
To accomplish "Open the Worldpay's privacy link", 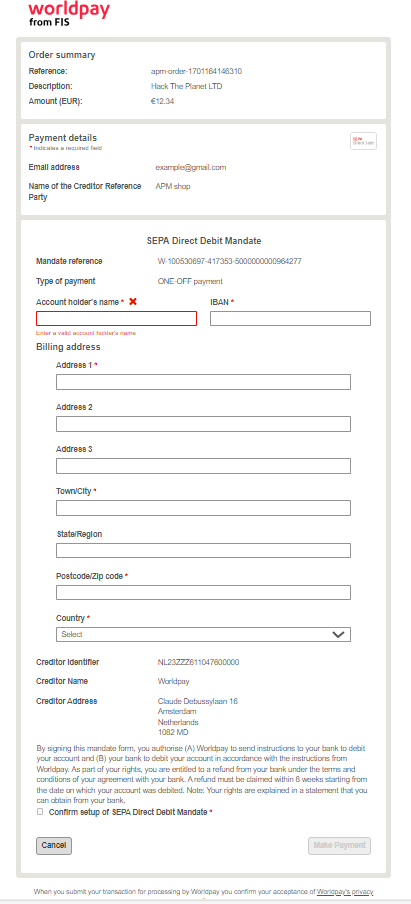I will (x=345, y=891).
